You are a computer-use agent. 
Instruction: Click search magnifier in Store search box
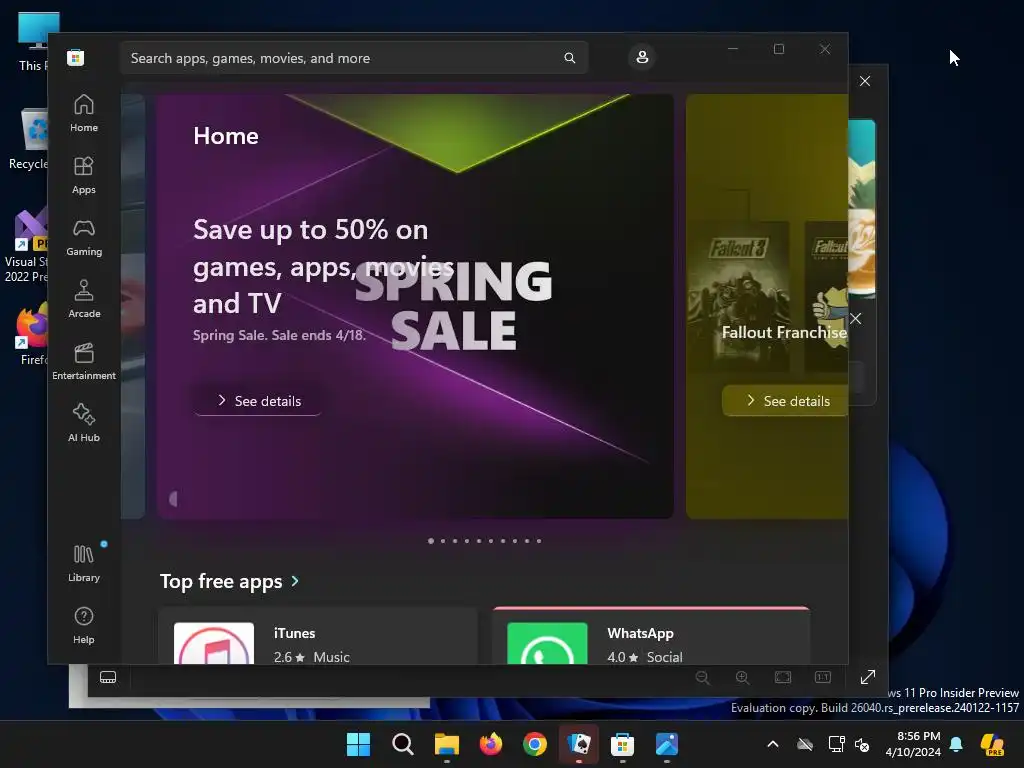(x=569, y=58)
